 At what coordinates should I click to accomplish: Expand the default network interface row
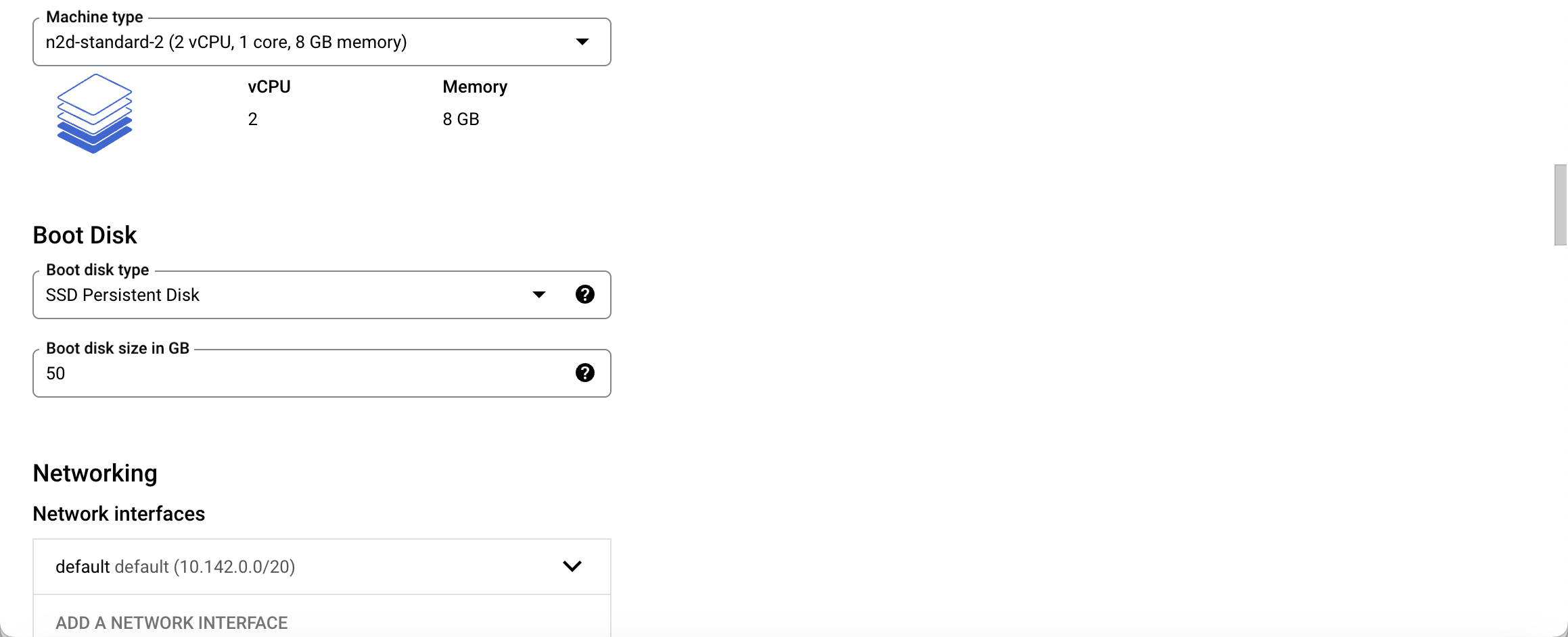(x=321, y=567)
